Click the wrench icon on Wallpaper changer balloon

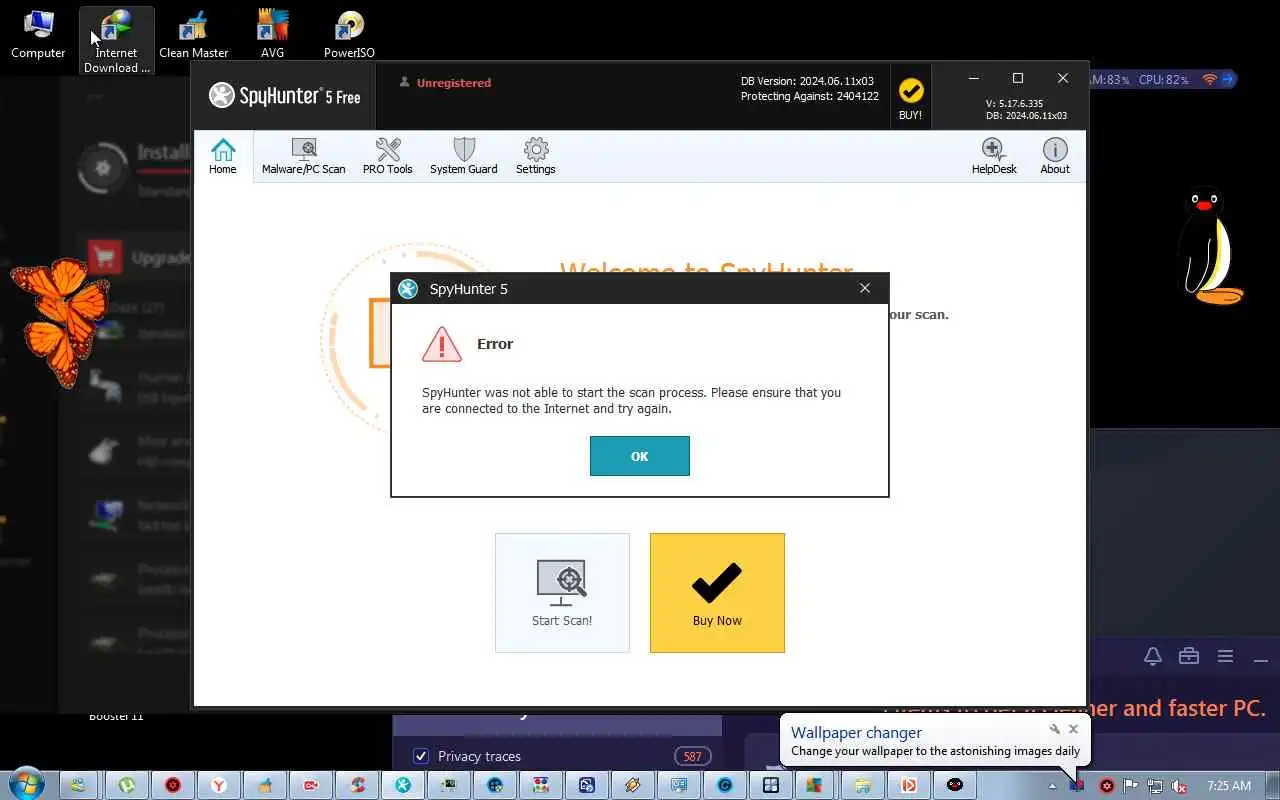1055,729
